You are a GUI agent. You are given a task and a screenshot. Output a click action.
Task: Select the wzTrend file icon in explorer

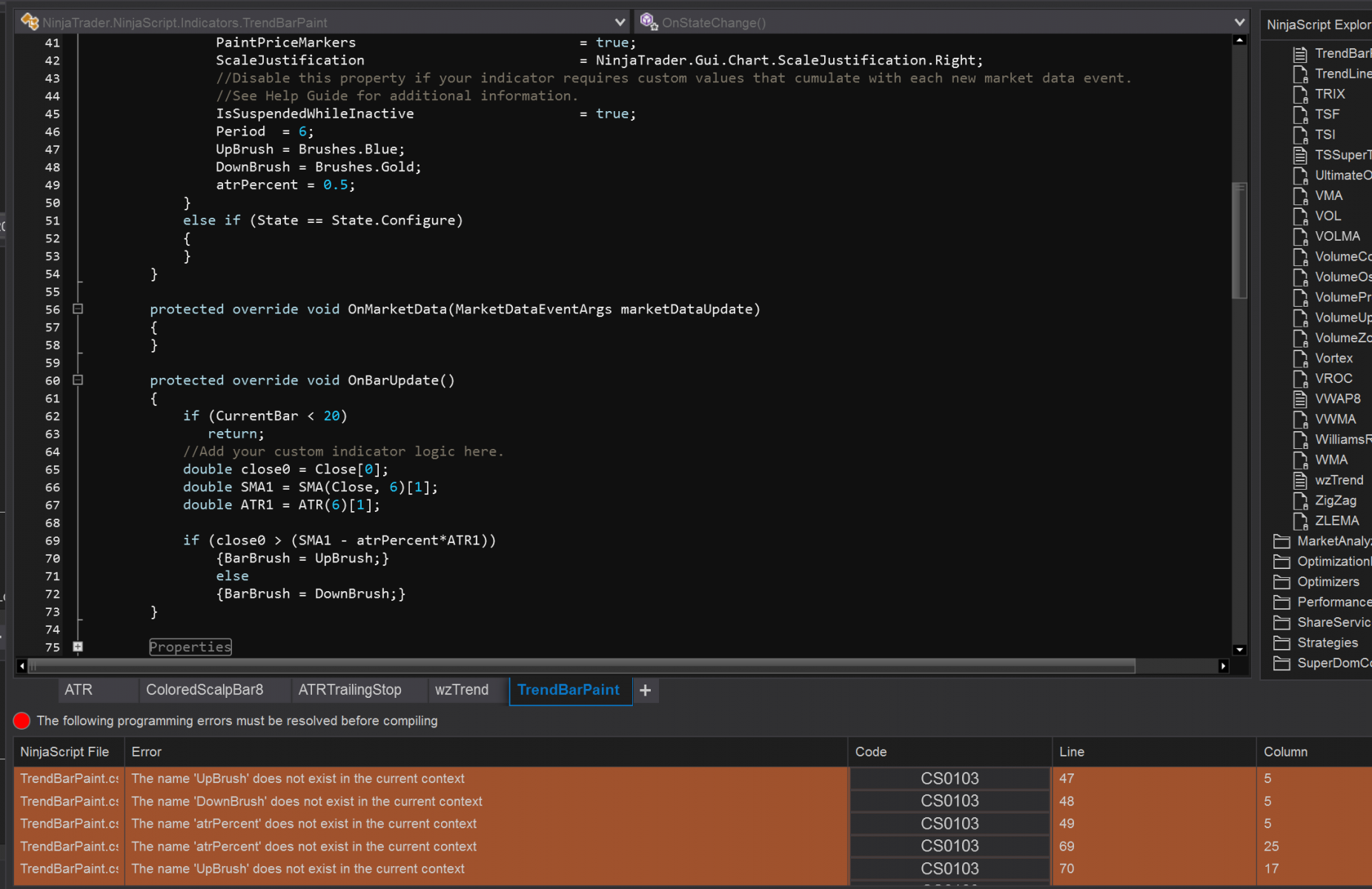point(1300,480)
